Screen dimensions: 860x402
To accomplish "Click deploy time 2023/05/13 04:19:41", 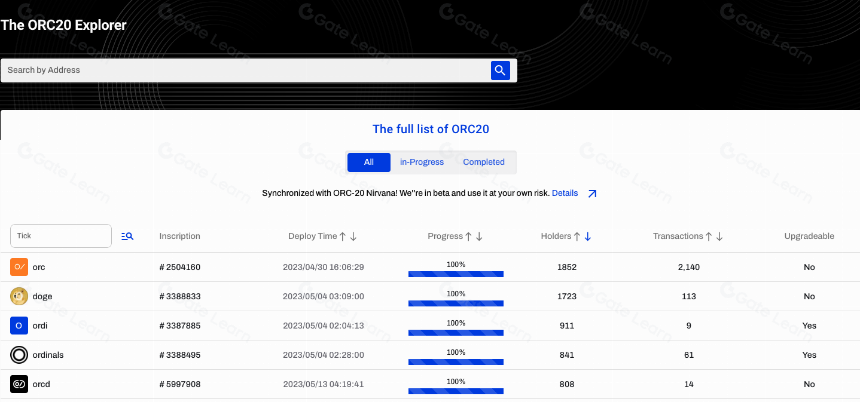I will click(x=324, y=384).
